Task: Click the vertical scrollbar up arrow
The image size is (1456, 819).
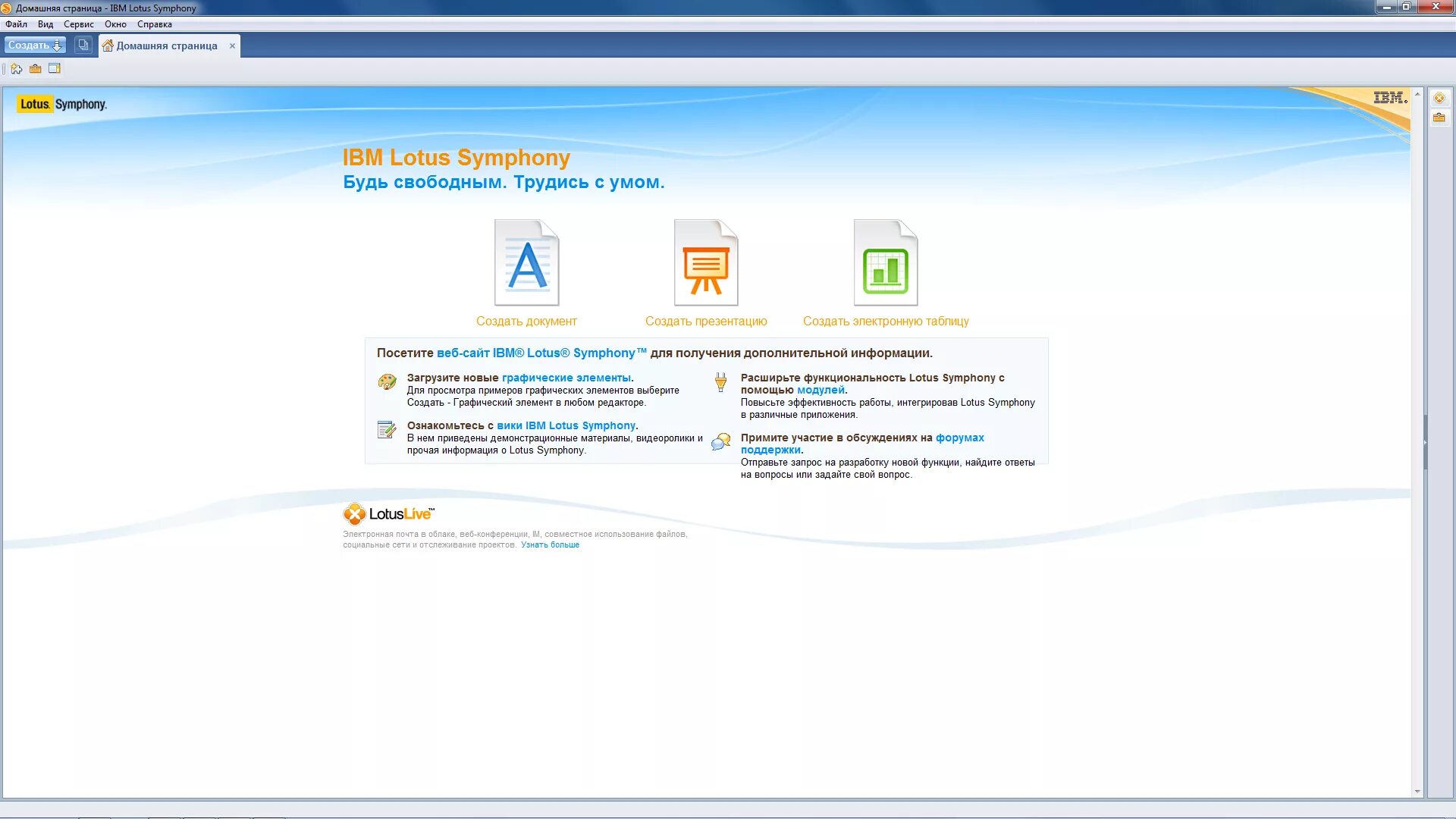Action: coord(1417,94)
